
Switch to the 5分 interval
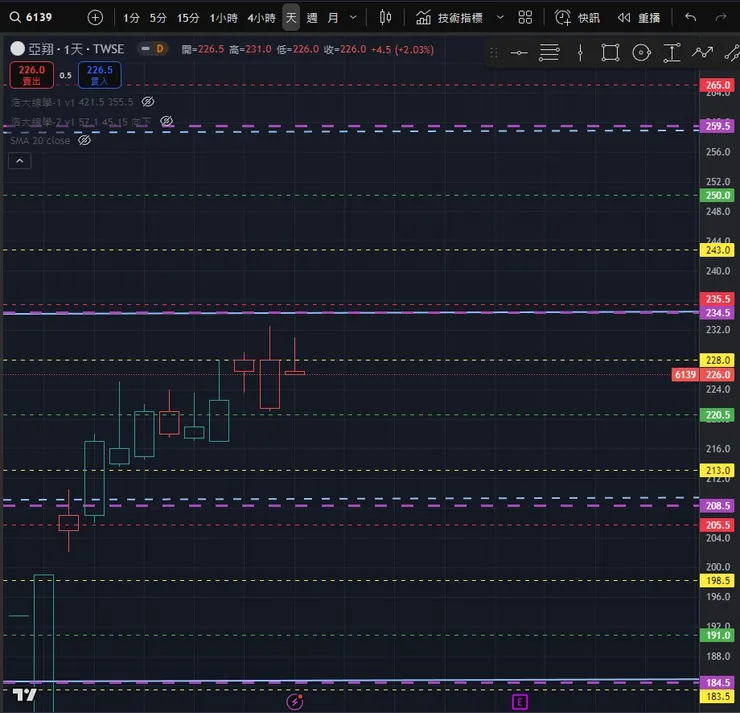[158, 18]
